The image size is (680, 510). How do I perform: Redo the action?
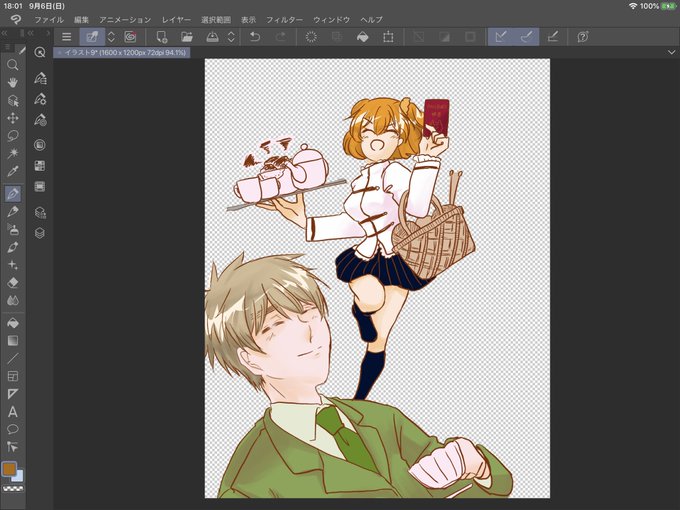coord(281,37)
